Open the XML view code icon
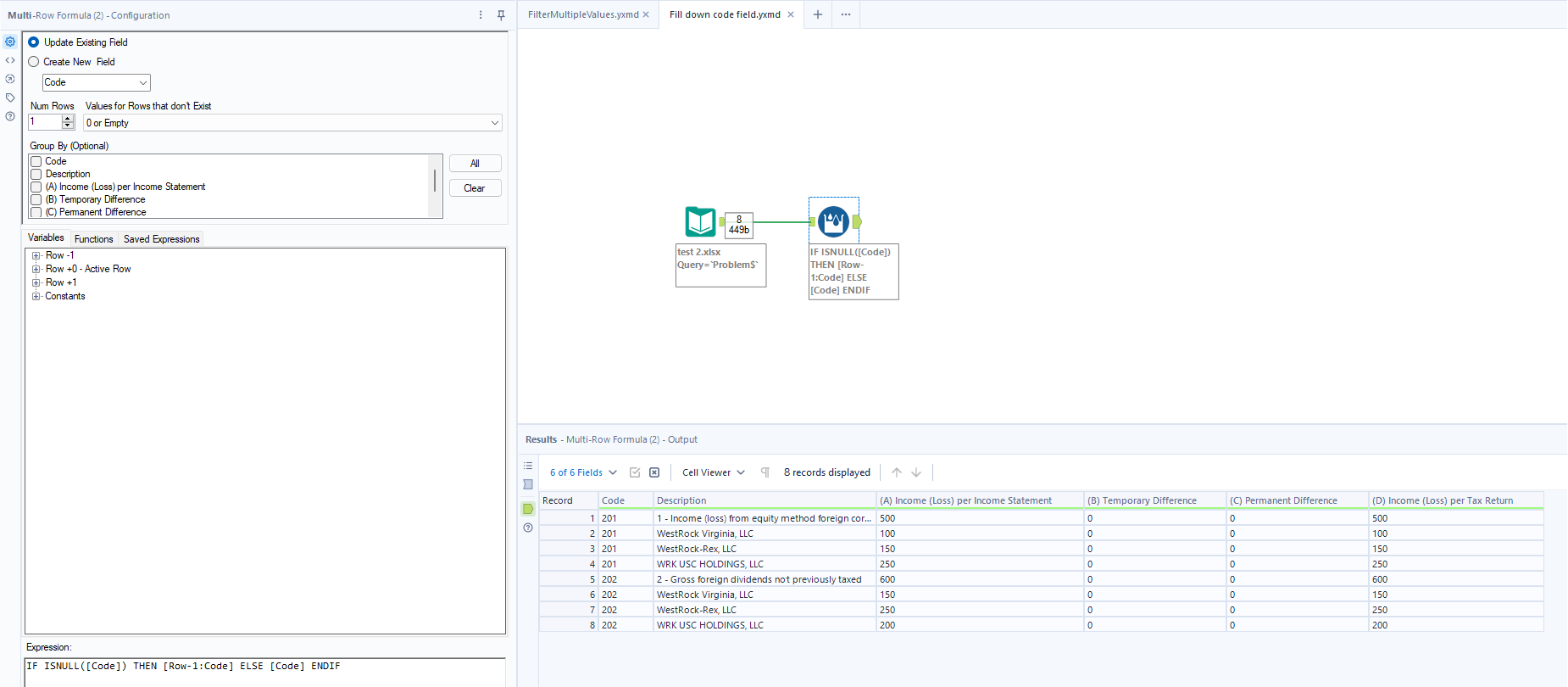1568x687 pixels. tap(10, 60)
